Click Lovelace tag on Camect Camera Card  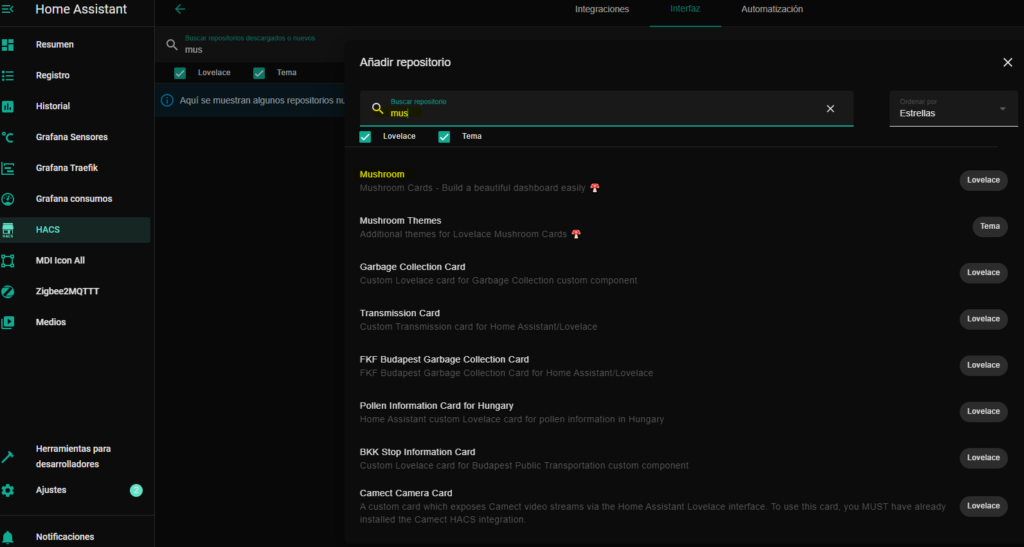click(983, 506)
